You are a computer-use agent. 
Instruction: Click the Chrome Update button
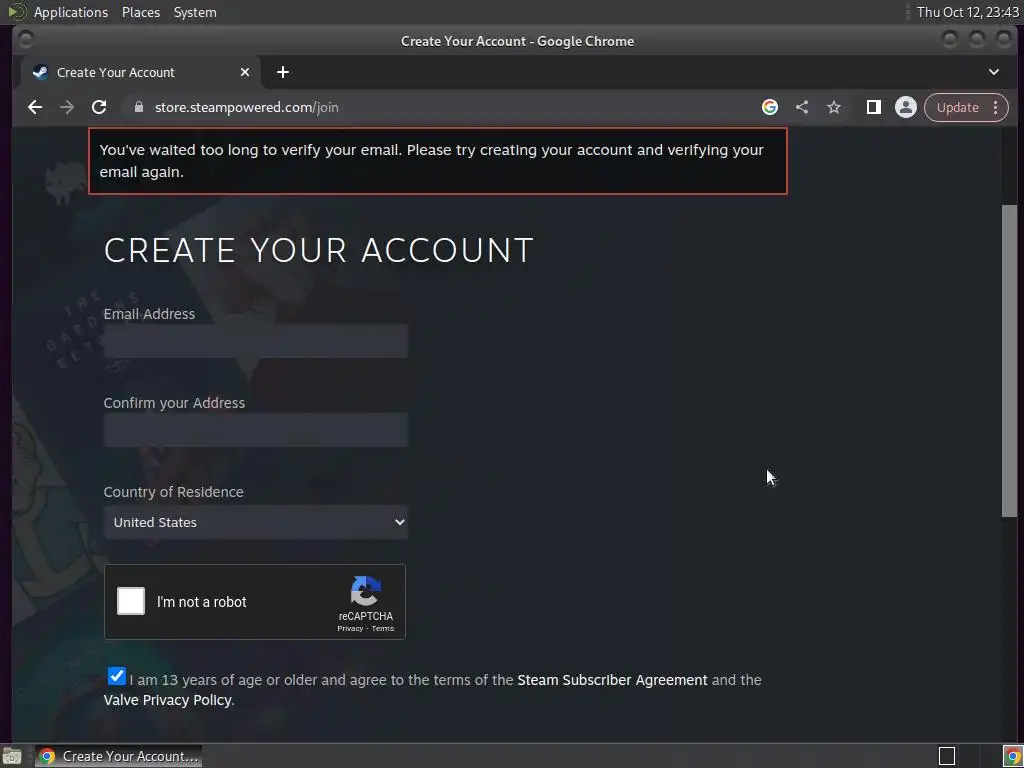pos(957,107)
